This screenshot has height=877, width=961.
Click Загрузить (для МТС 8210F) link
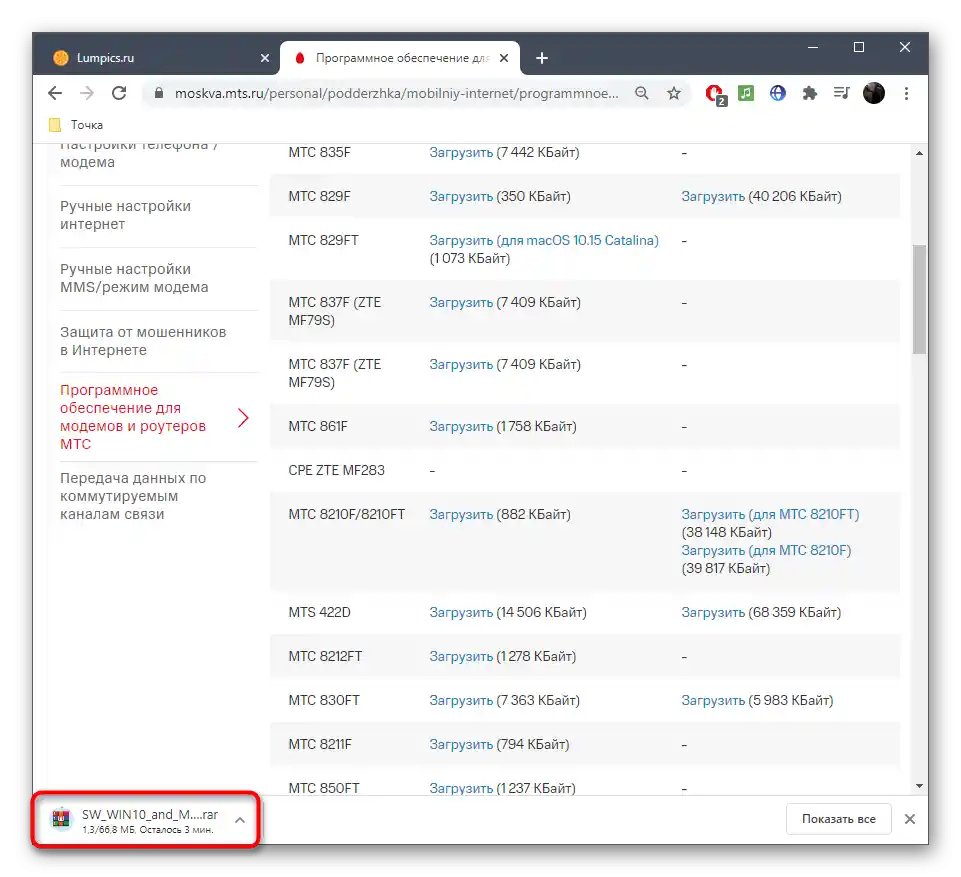(x=766, y=550)
